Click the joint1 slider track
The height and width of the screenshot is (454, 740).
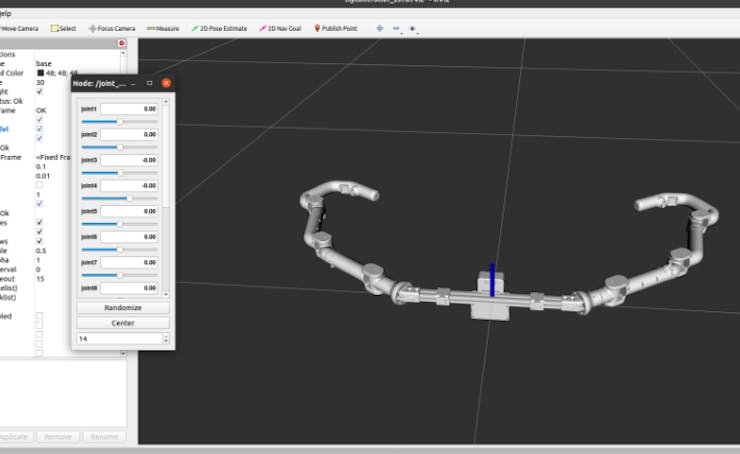pyautogui.click(x=119, y=121)
